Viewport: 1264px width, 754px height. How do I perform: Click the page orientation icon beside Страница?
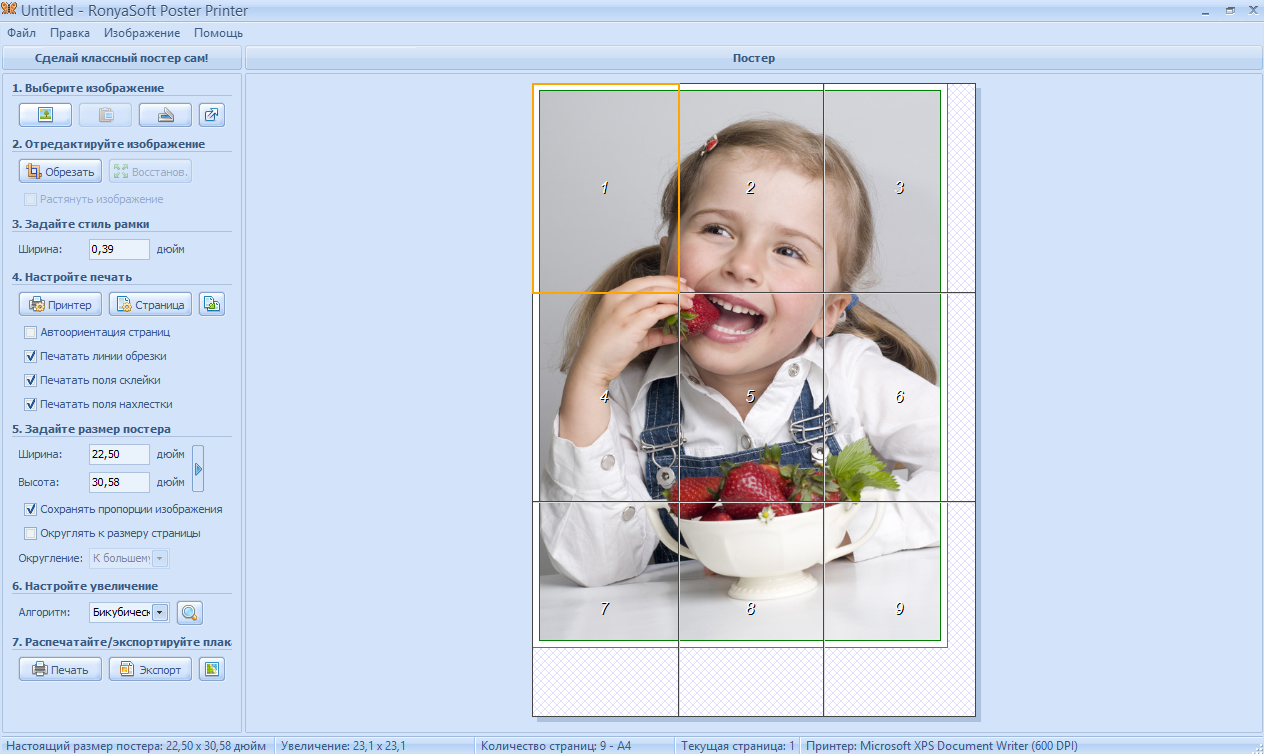tap(212, 304)
